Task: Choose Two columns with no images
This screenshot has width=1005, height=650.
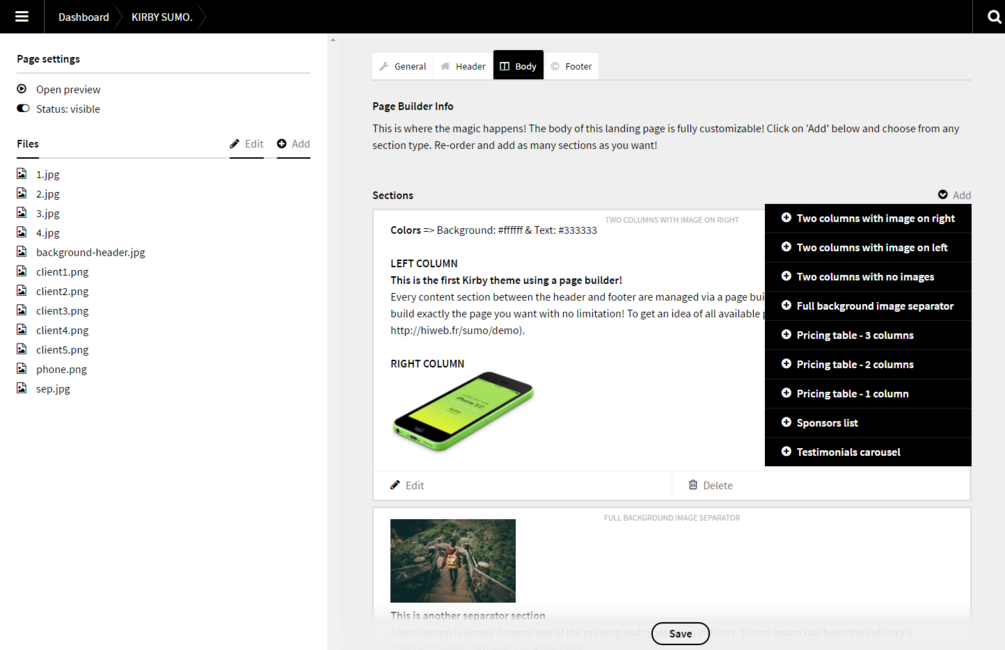Action: tap(868, 277)
